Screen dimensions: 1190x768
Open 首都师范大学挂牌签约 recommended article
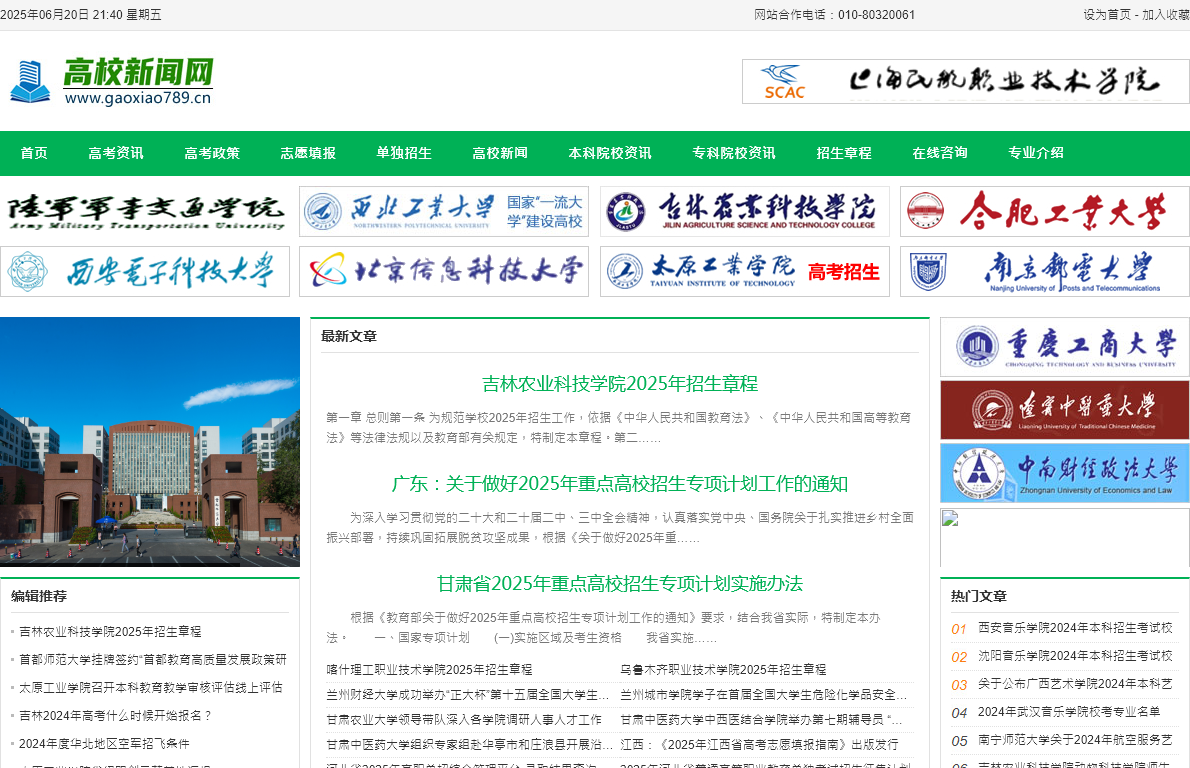coord(153,659)
